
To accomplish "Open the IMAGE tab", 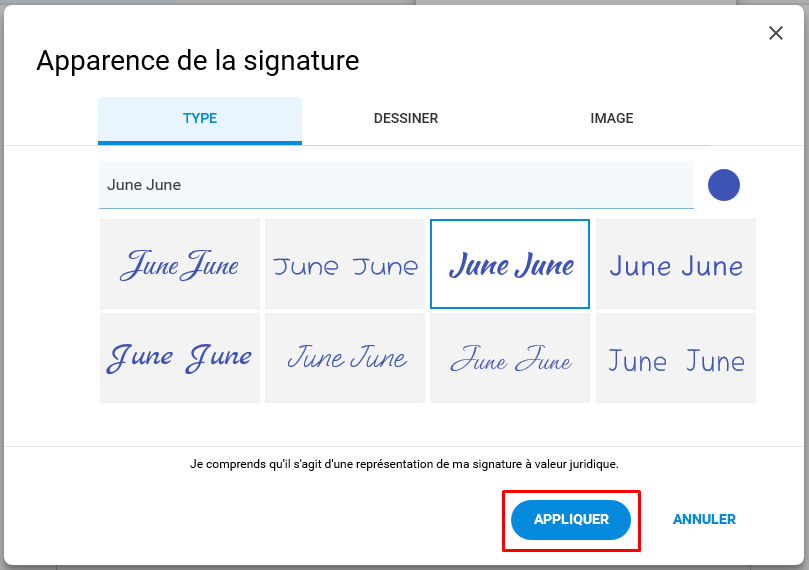I will (611, 118).
